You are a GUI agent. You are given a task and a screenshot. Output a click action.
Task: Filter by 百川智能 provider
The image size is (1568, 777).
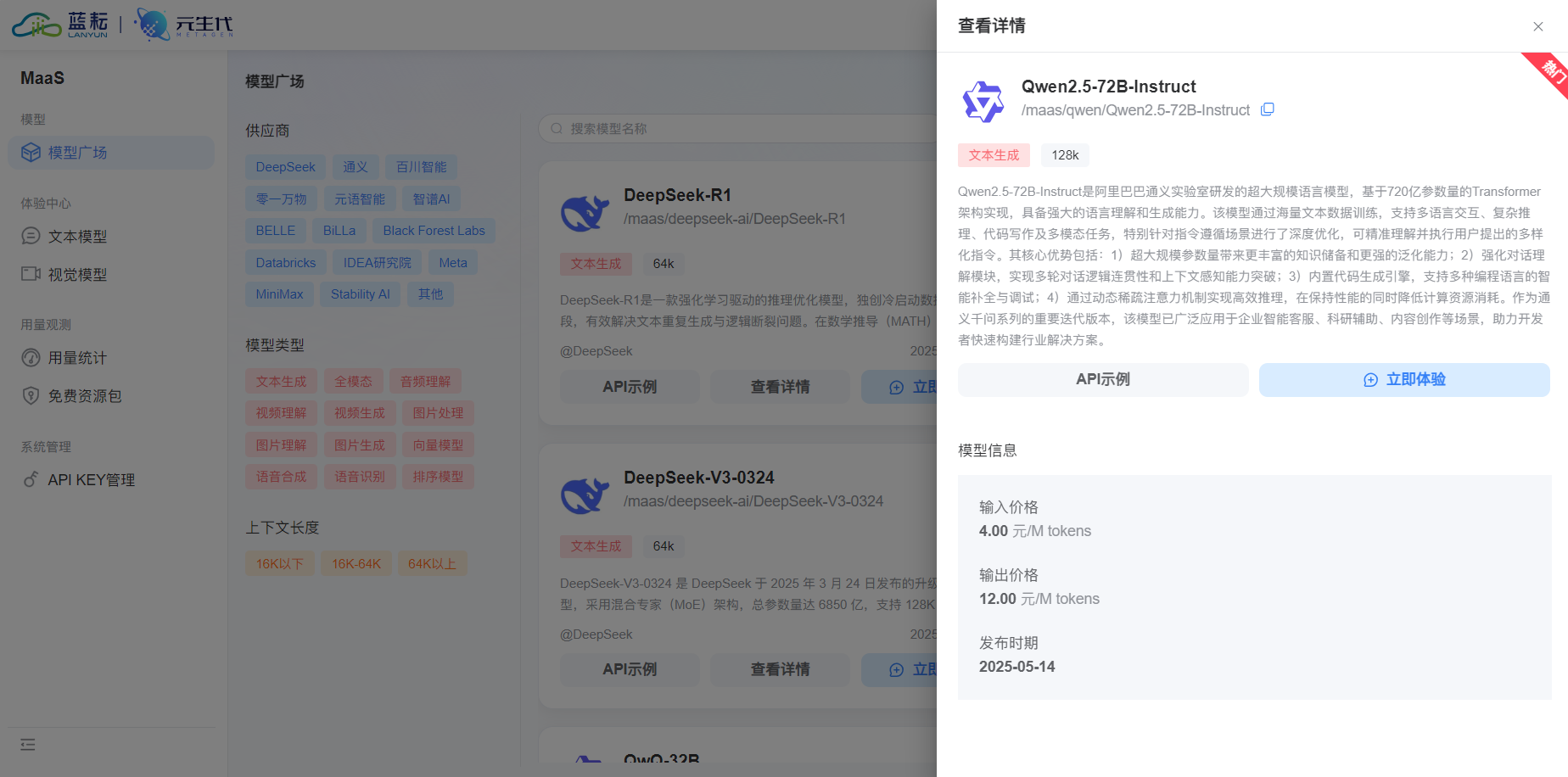point(421,167)
